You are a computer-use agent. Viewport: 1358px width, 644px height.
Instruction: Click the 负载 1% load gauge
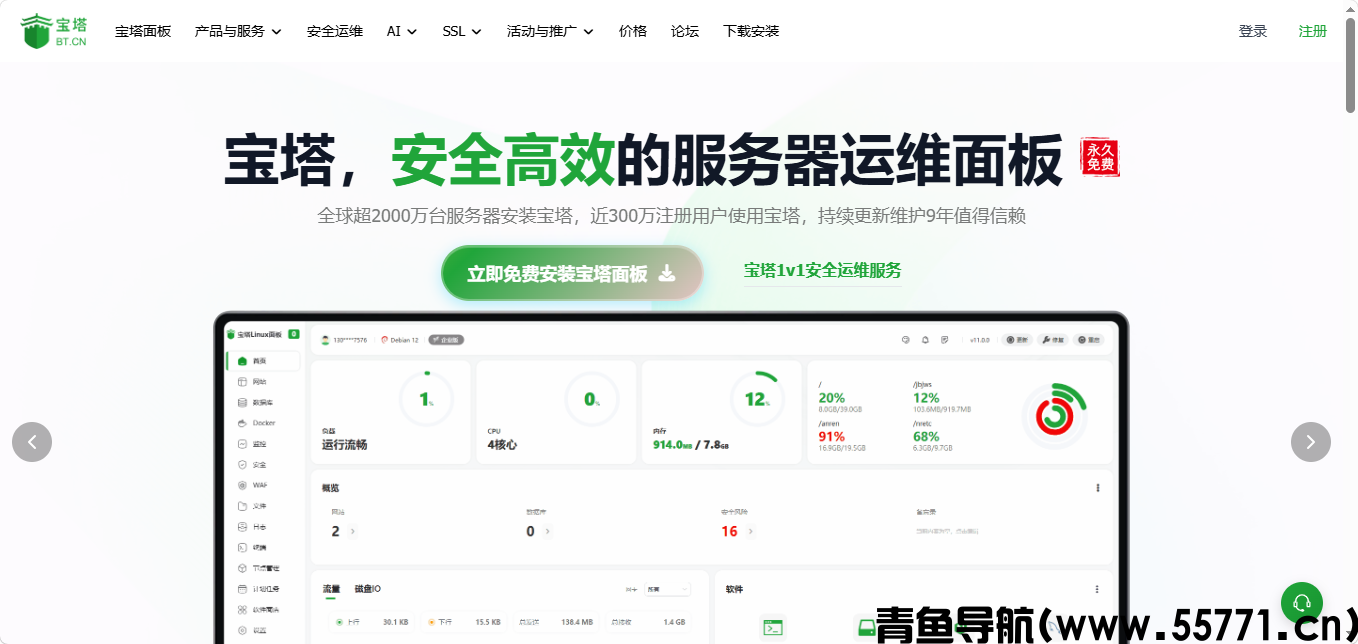pos(426,399)
